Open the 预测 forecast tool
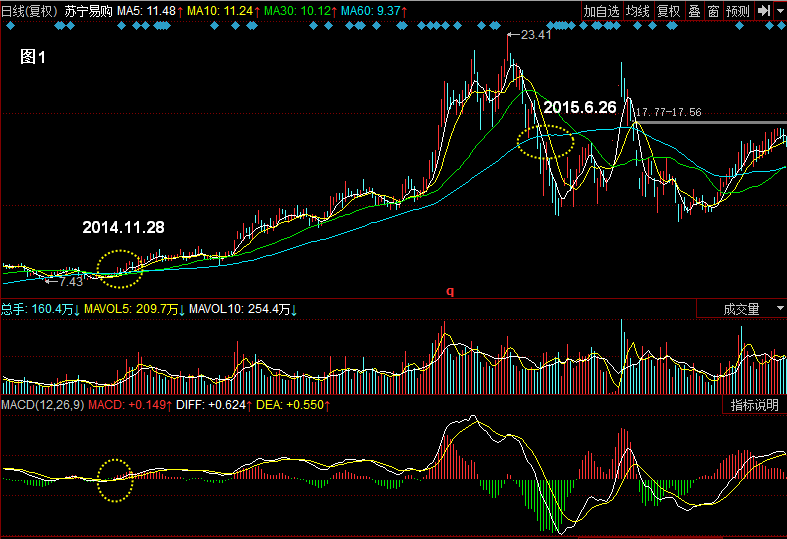This screenshot has height=539, width=787. (x=737, y=10)
